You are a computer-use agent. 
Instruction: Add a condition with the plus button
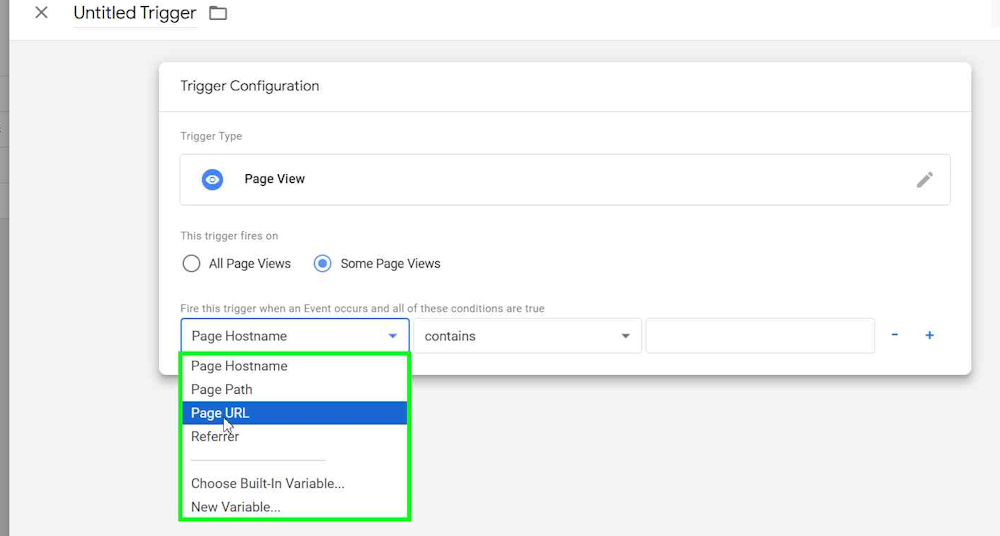point(929,336)
